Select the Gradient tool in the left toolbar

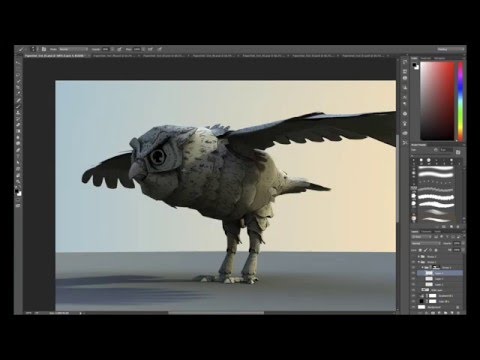point(19,131)
